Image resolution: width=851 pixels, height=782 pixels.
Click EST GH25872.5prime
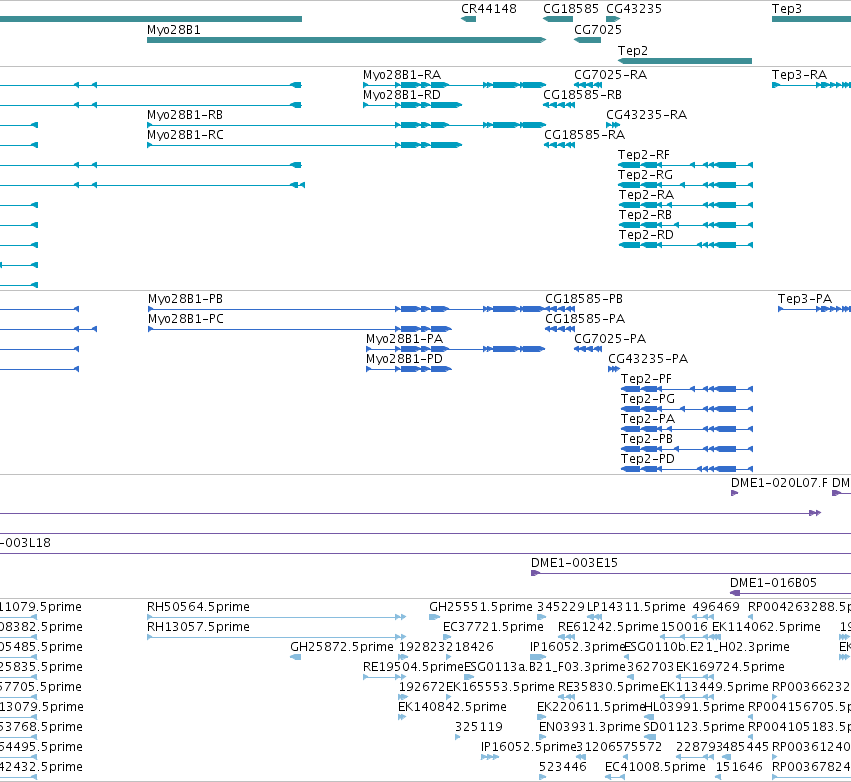[x=296, y=657]
